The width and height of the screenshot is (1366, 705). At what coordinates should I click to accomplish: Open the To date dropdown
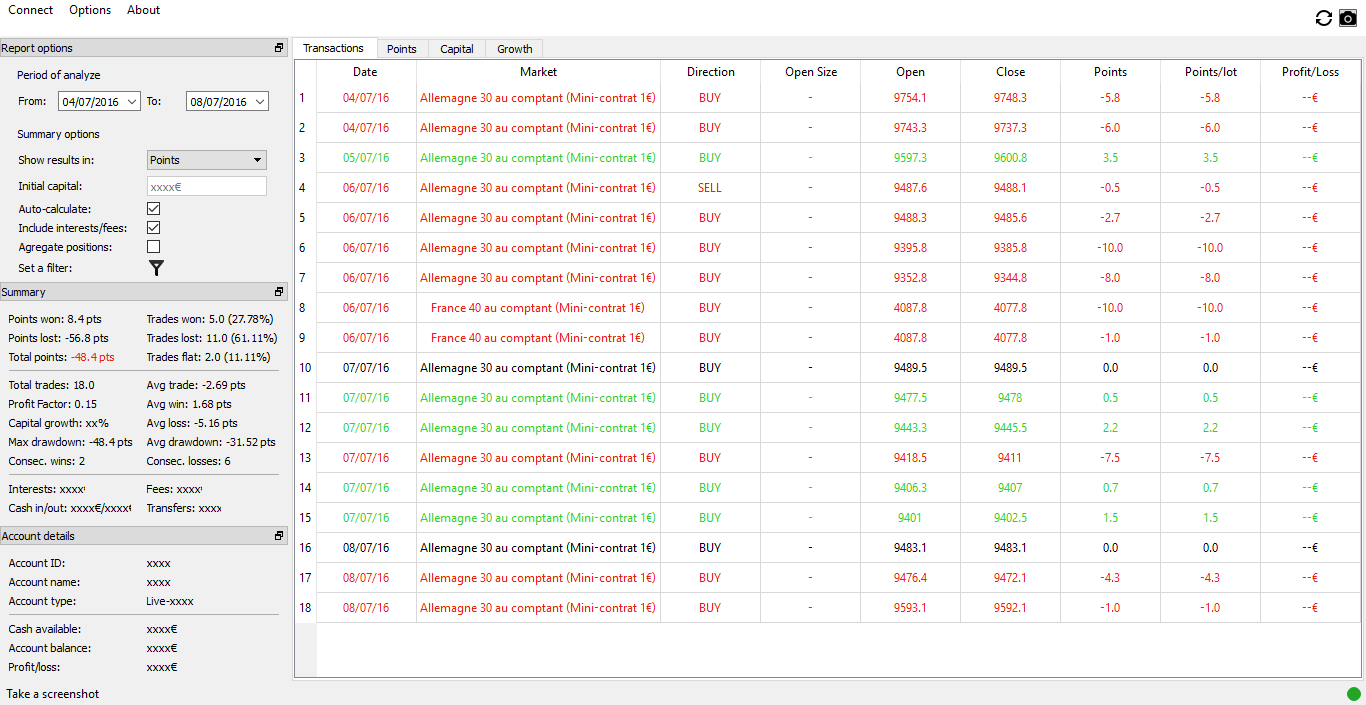(x=260, y=102)
